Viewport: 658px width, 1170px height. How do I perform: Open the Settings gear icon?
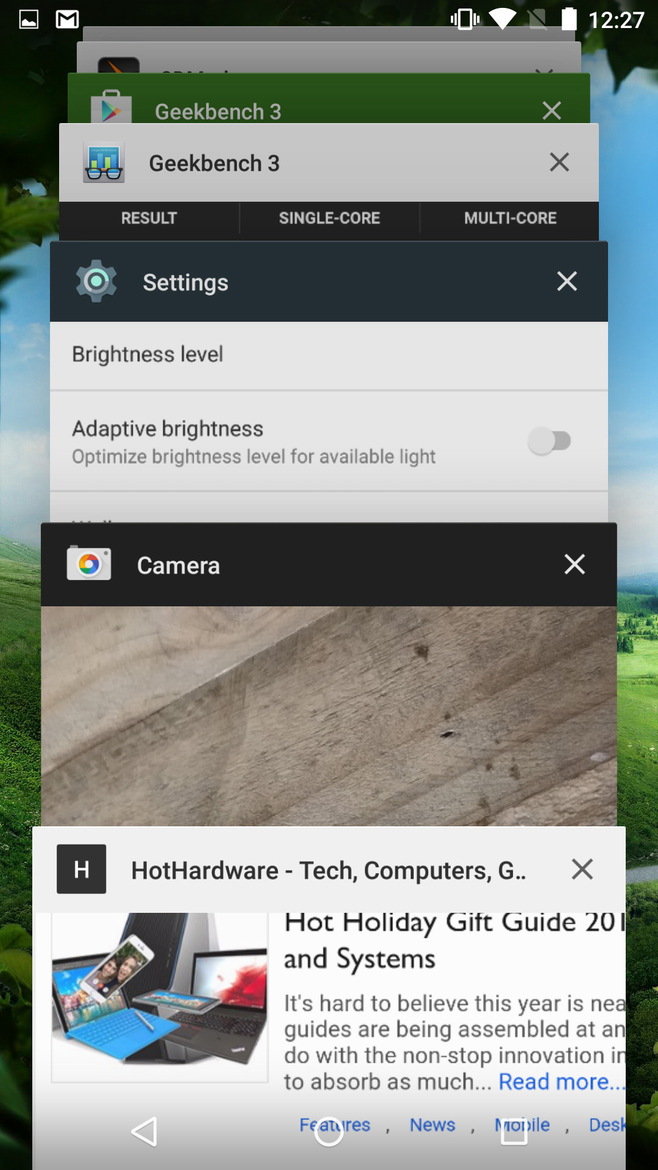(x=96, y=281)
